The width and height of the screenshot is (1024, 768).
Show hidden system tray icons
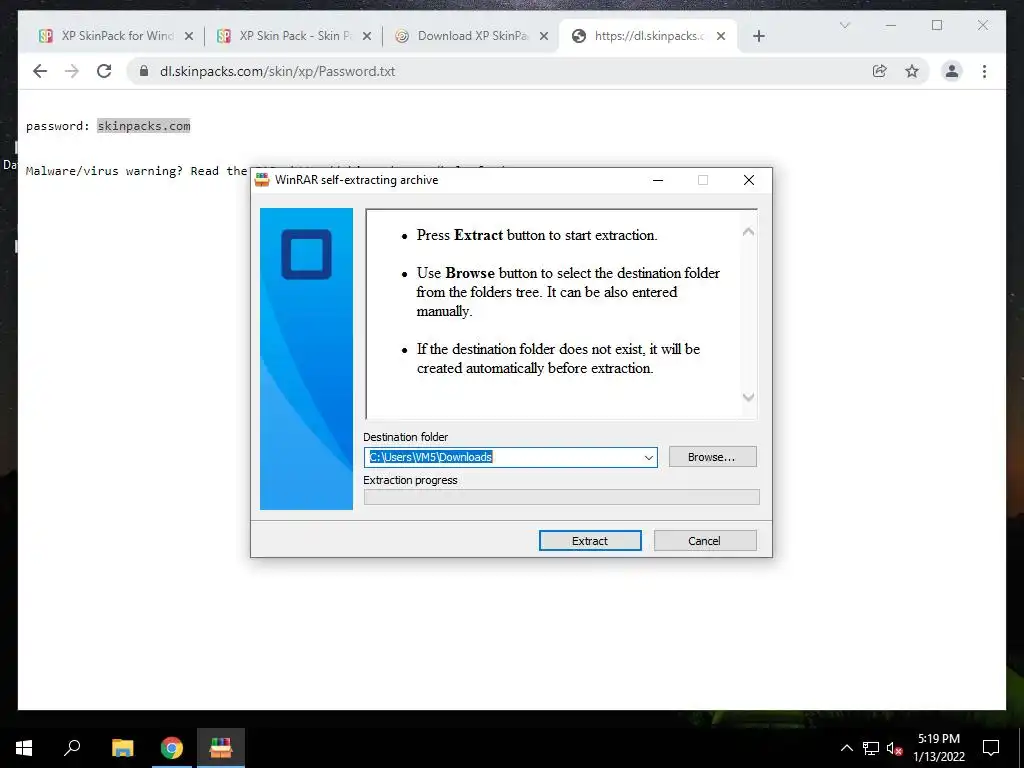click(x=846, y=748)
